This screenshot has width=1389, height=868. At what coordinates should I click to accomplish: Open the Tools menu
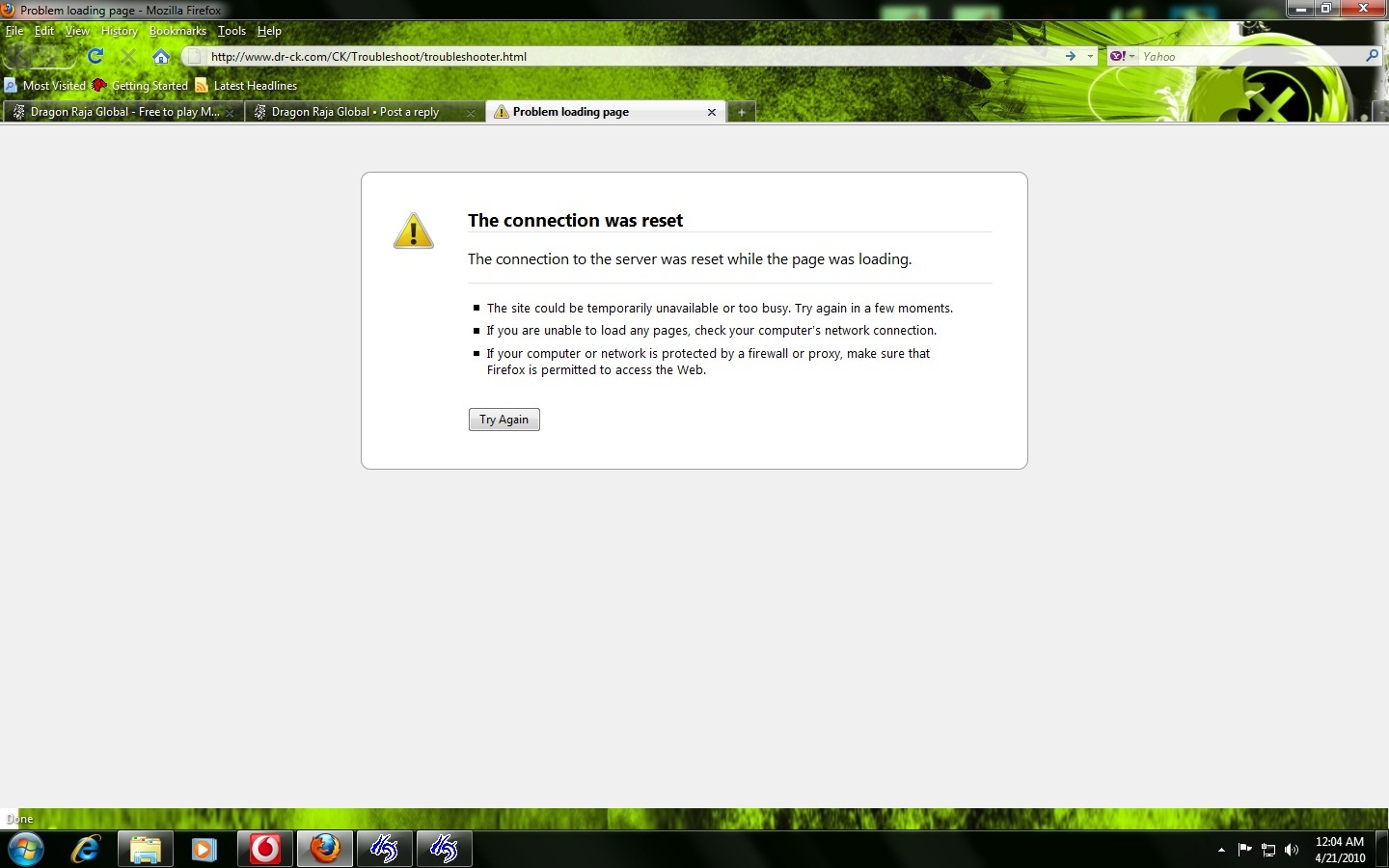tap(231, 31)
